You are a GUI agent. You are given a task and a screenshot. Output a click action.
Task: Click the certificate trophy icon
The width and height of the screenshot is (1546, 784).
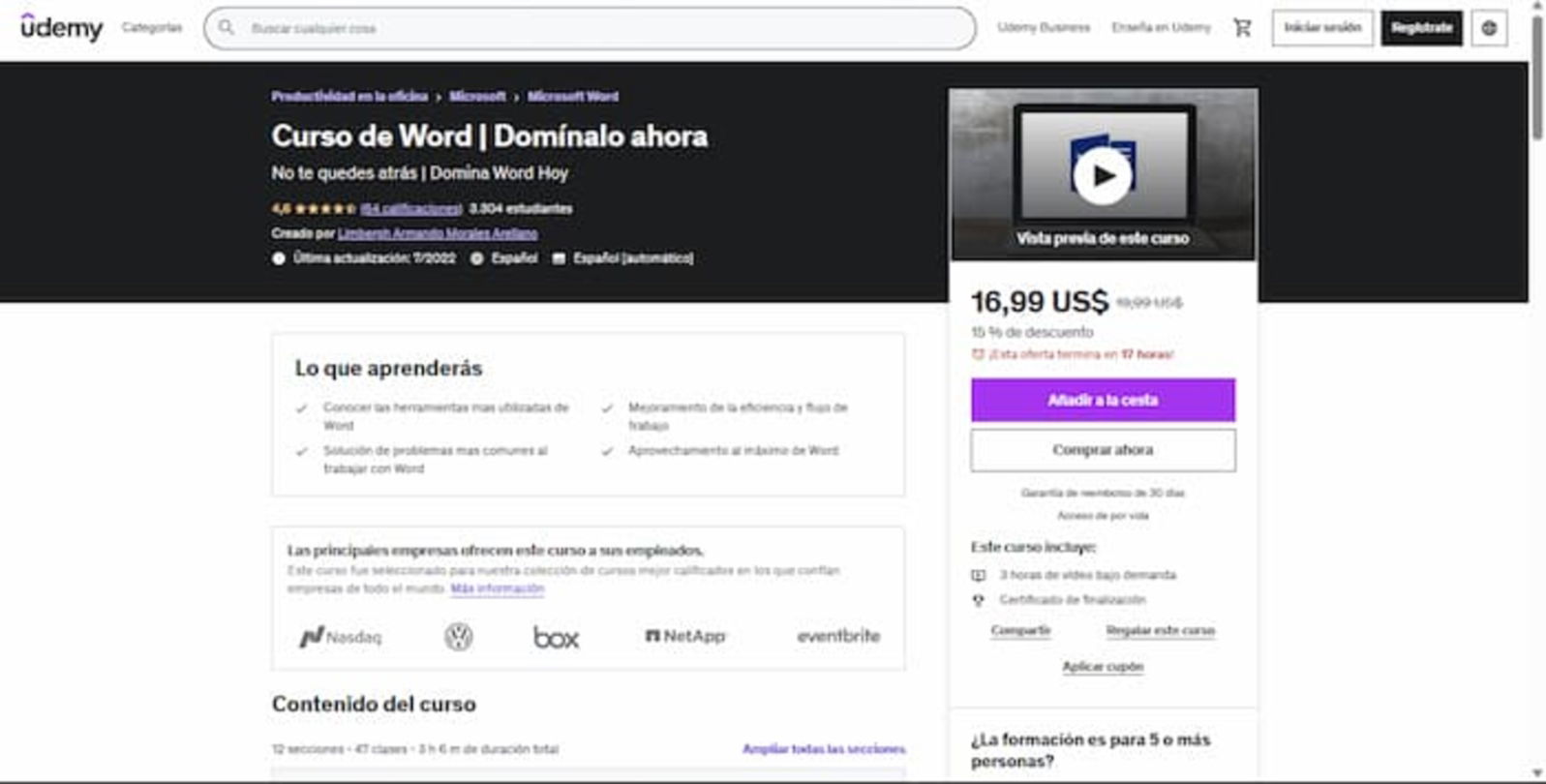978,600
